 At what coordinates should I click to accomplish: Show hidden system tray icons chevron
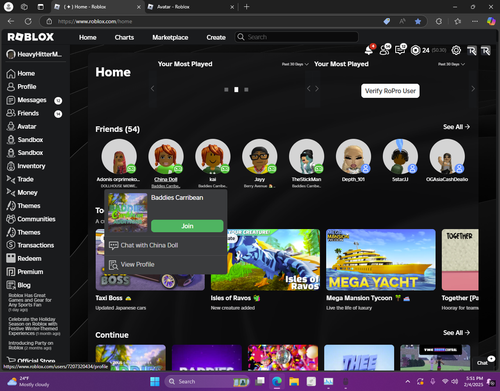point(407,381)
